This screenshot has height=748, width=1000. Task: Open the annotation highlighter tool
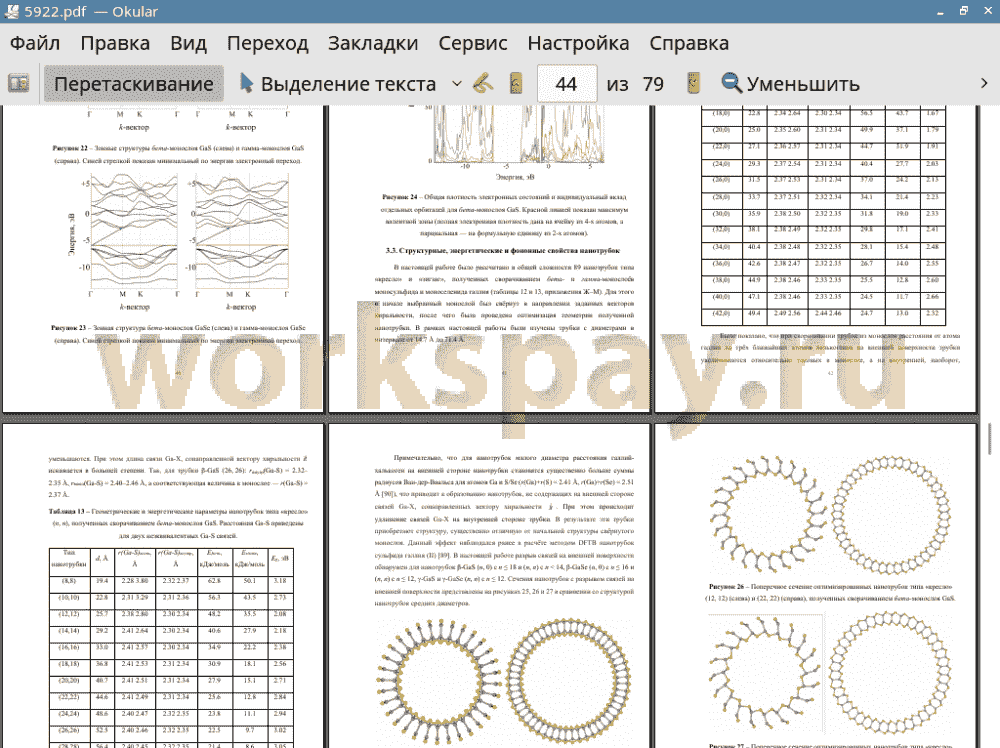click(x=483, y=84)
